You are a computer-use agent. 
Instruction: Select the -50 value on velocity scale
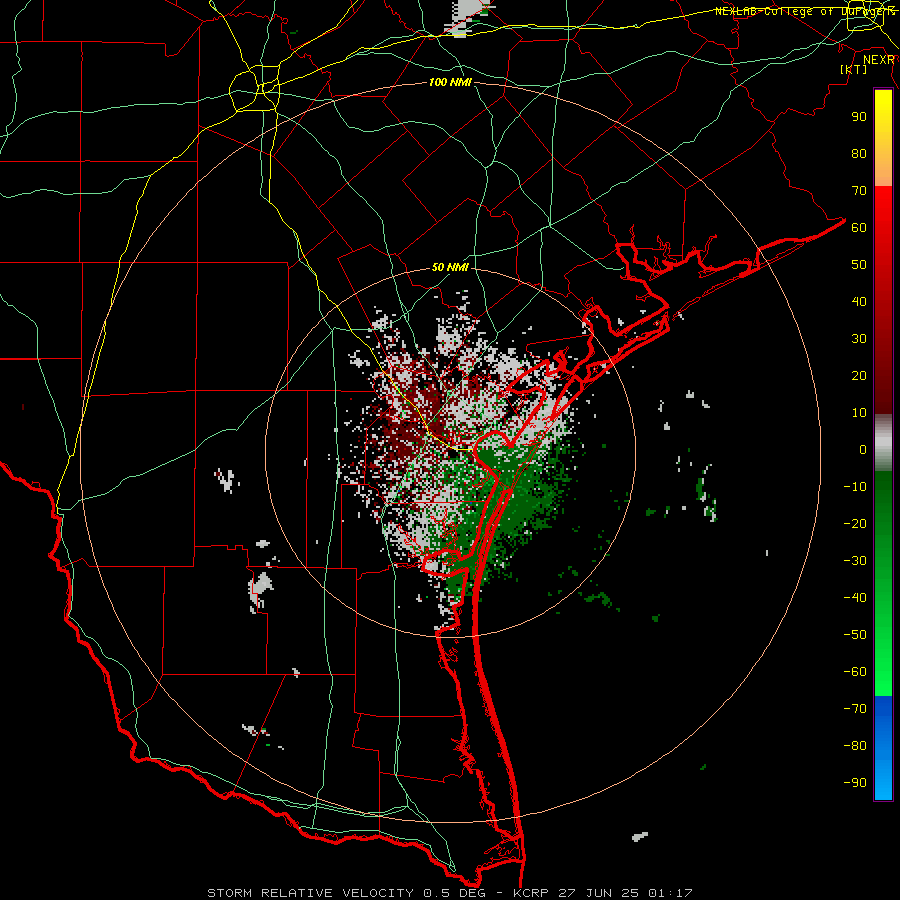[x=855, y=635]
